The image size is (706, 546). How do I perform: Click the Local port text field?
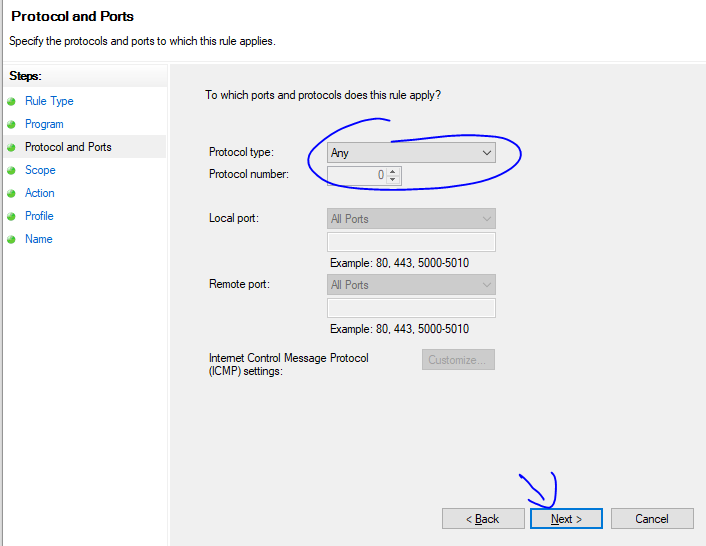pyautogui.click(x=411, y=242)
